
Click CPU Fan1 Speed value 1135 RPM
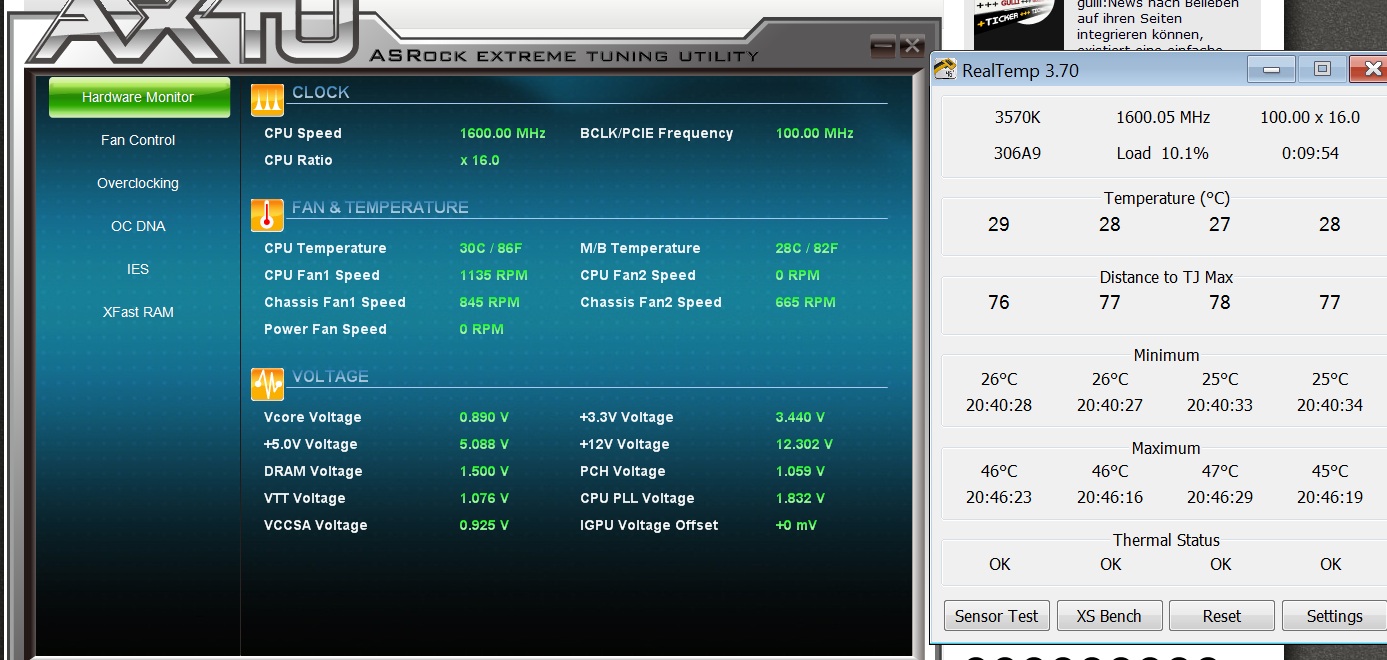pos(493,275)
